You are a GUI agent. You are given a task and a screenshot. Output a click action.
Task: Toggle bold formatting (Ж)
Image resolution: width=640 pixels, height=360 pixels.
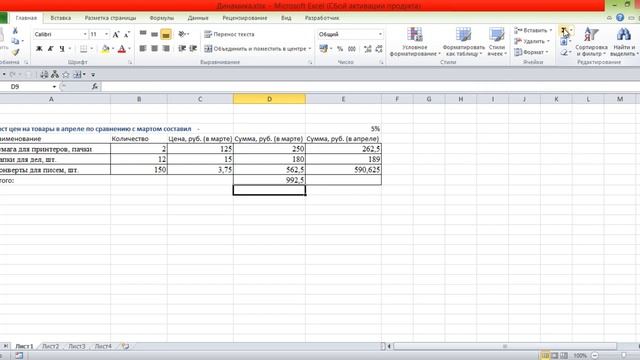click(39, 49)
